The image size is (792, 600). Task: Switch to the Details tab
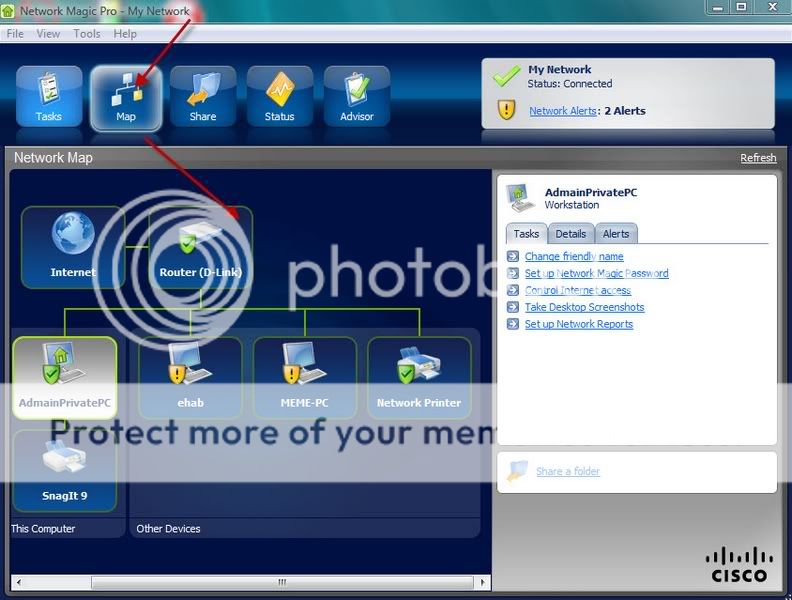570,234
